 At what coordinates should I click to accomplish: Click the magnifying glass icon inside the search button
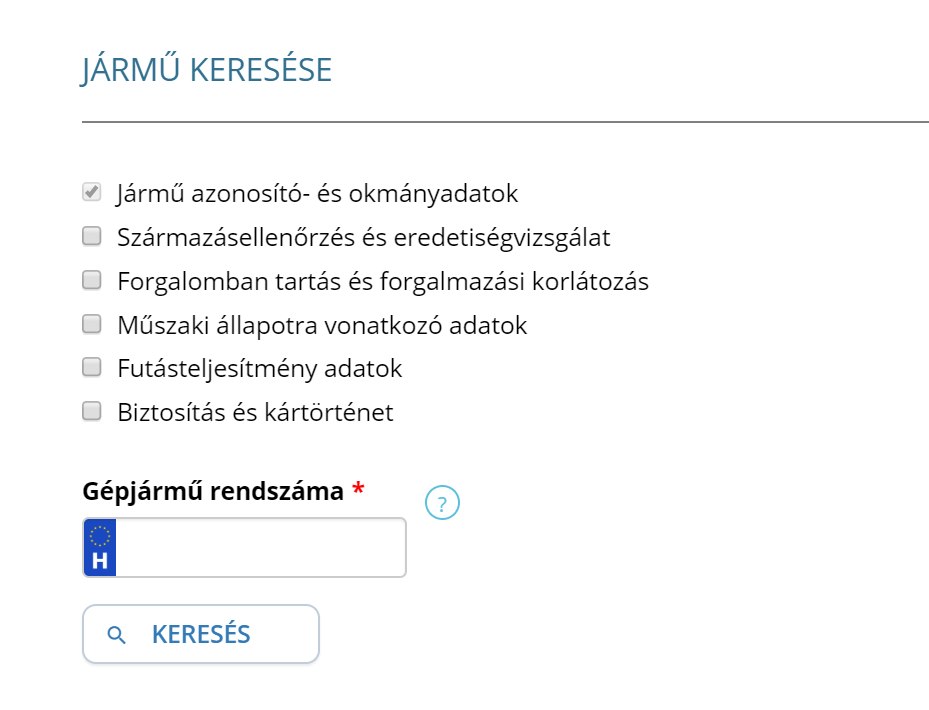tap(118, 634)
